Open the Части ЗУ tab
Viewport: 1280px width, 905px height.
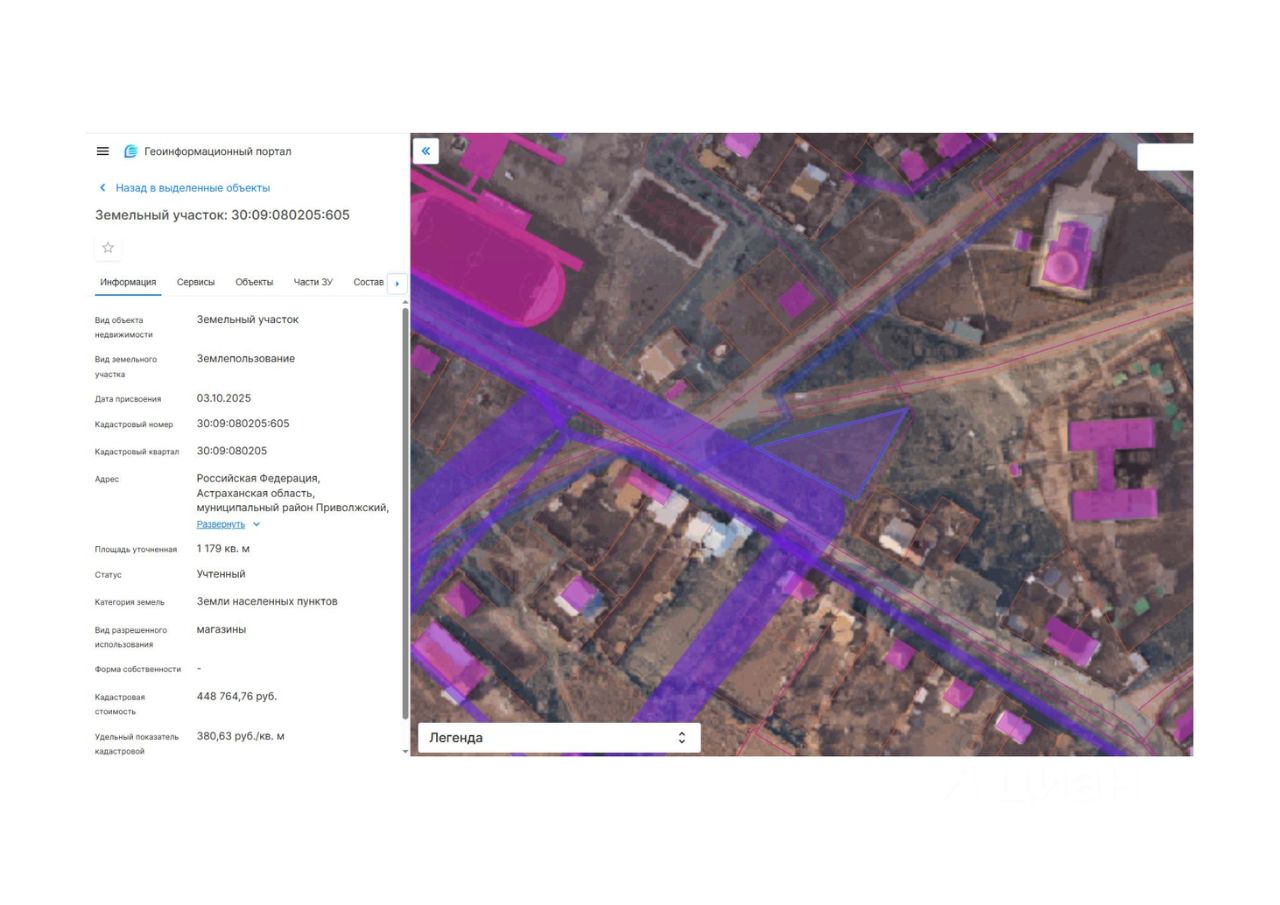click(x=313, y=282)
